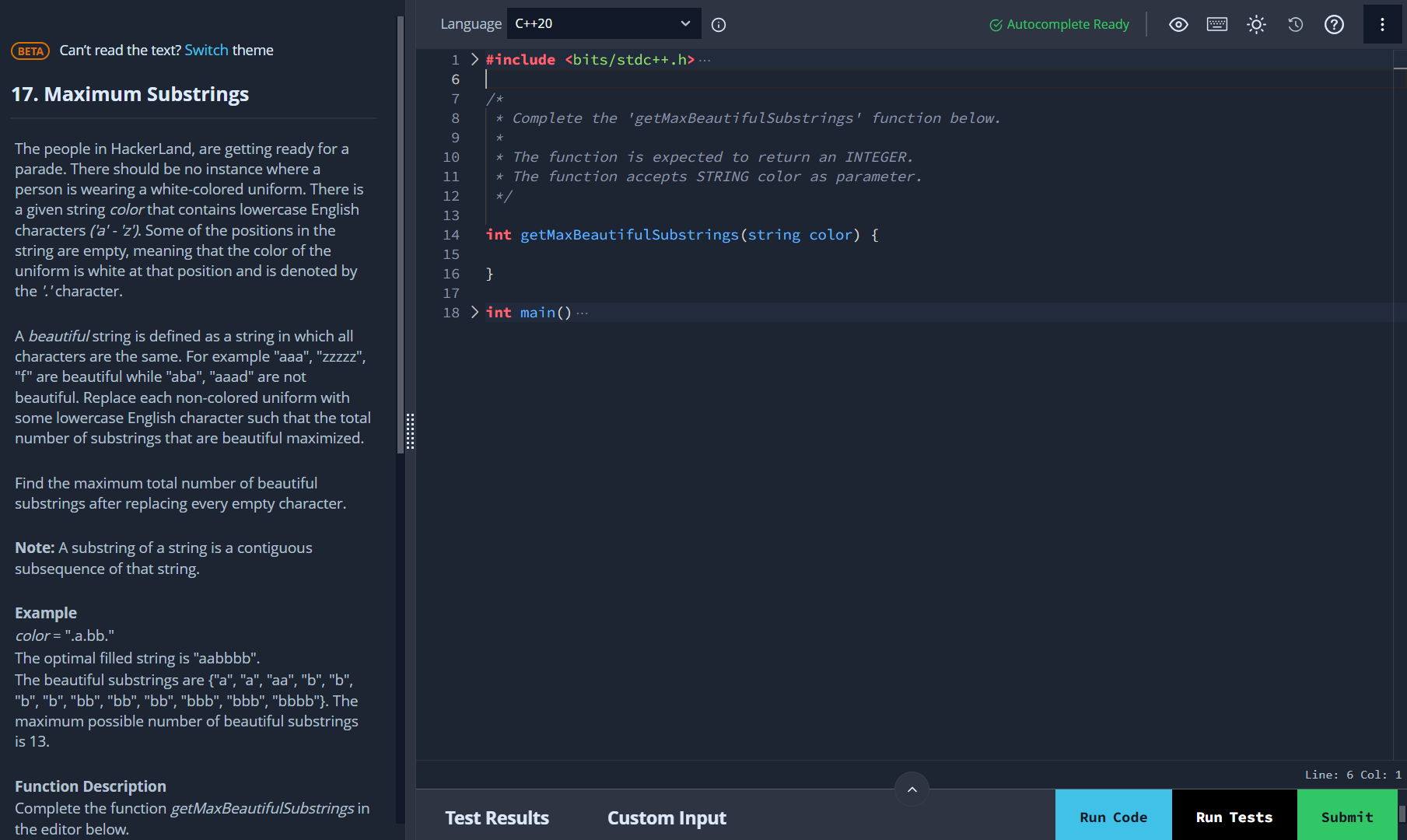
Task: Expand the folded int main() block
Action: (x=474, y=313)
